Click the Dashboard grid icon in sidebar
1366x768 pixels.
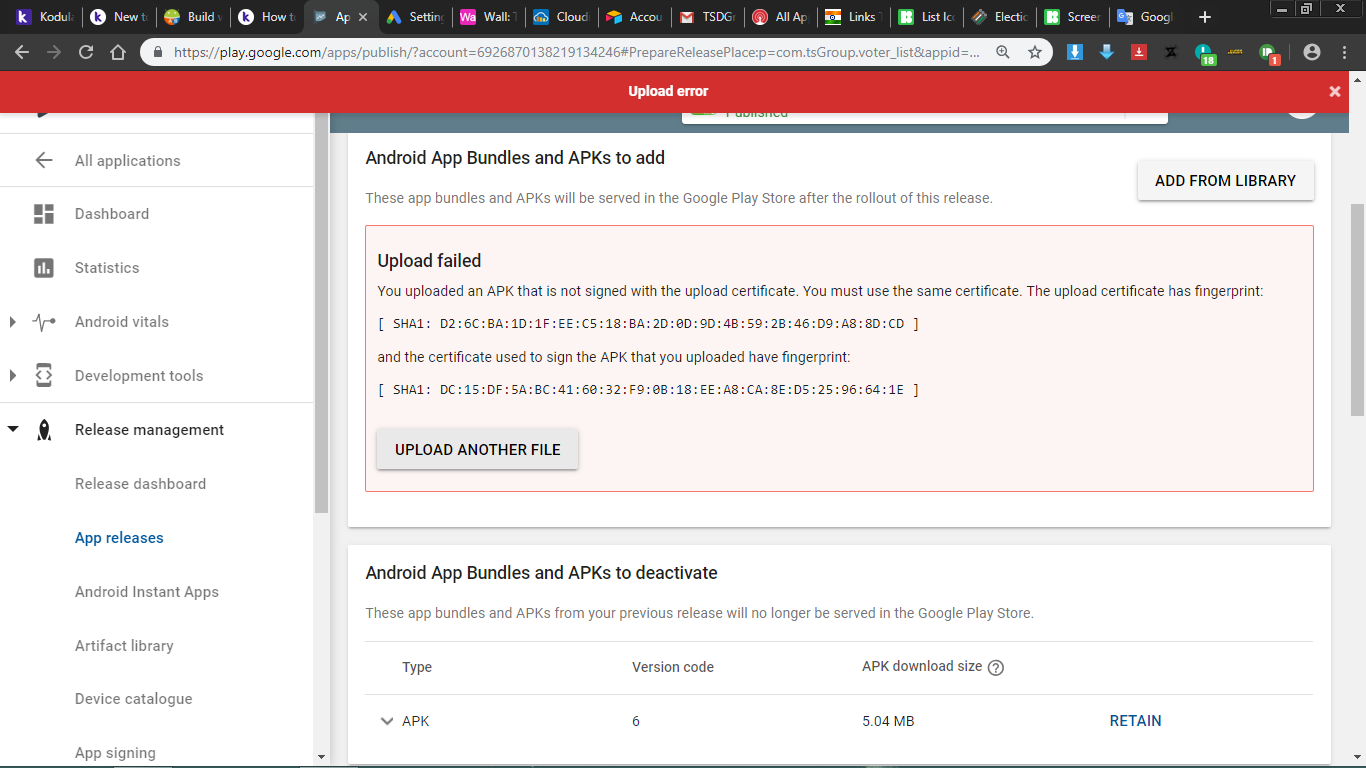pyautogui.click(x=44, y=214)
